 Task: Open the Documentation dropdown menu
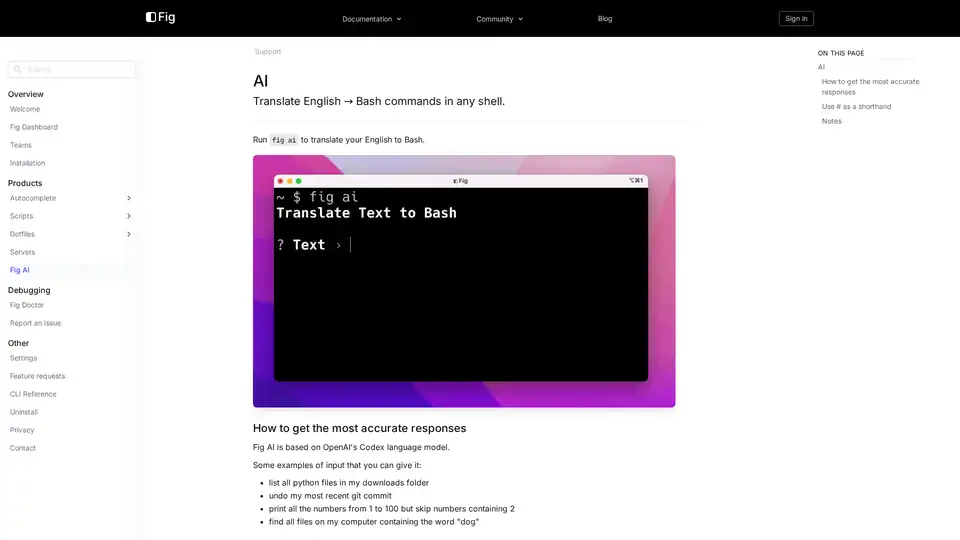click(371, 19)
